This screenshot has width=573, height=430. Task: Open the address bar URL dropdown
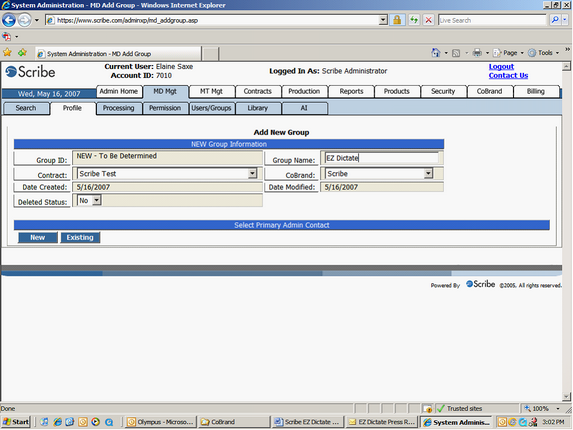coord(383,20)
